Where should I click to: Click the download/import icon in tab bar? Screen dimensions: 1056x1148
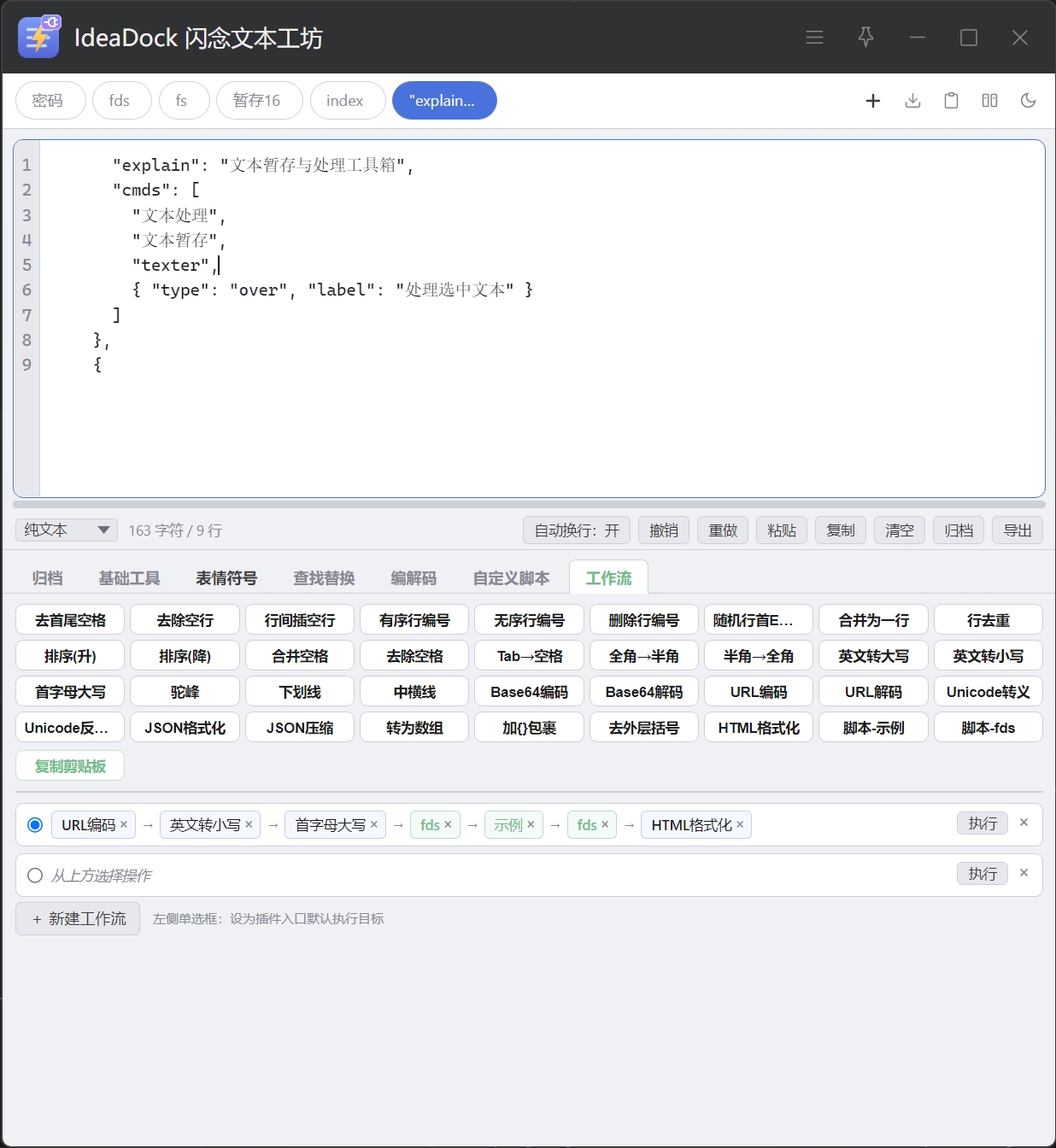[912, 101]
